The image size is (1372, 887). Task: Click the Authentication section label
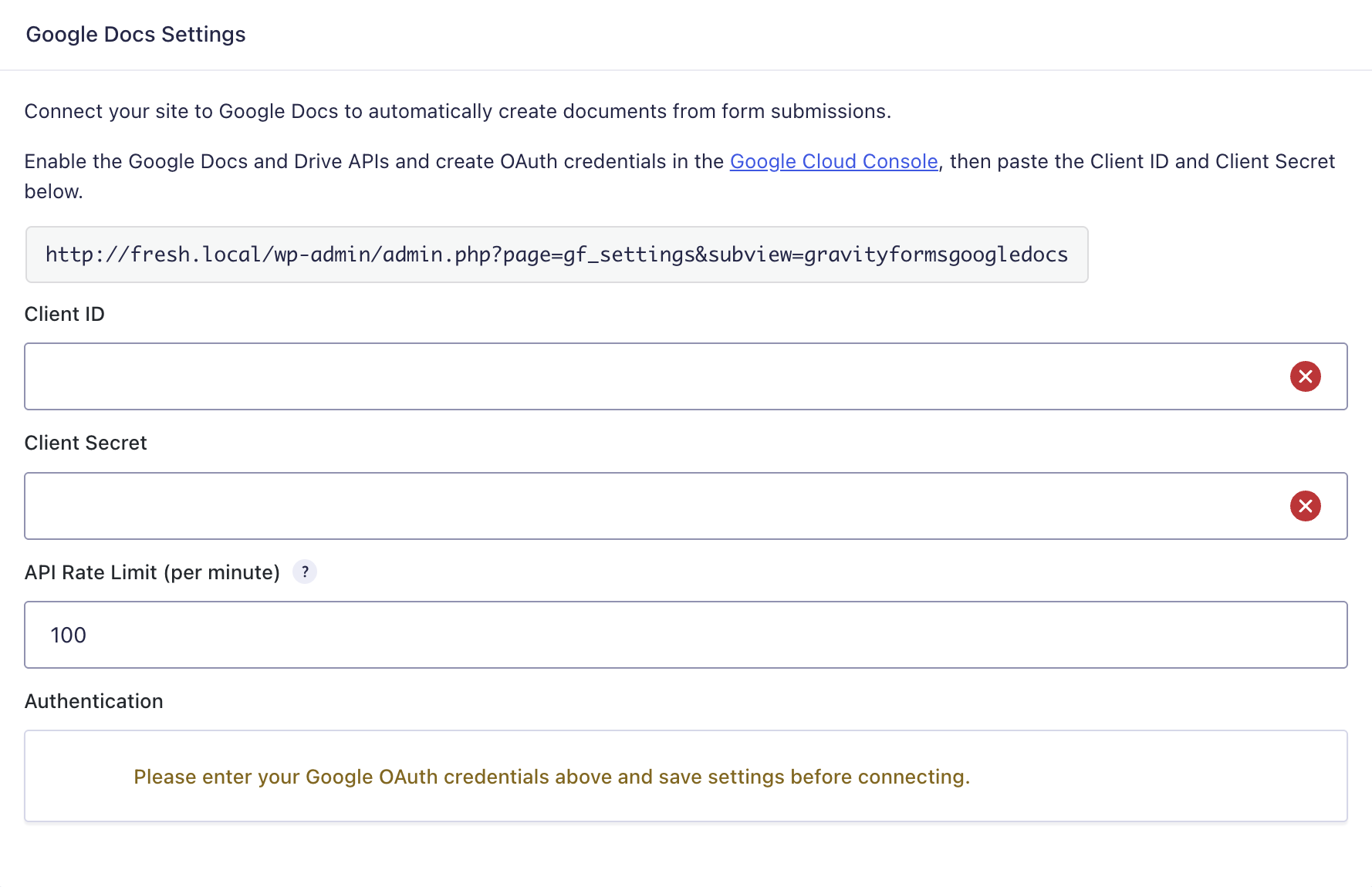(x=94, y=701)
